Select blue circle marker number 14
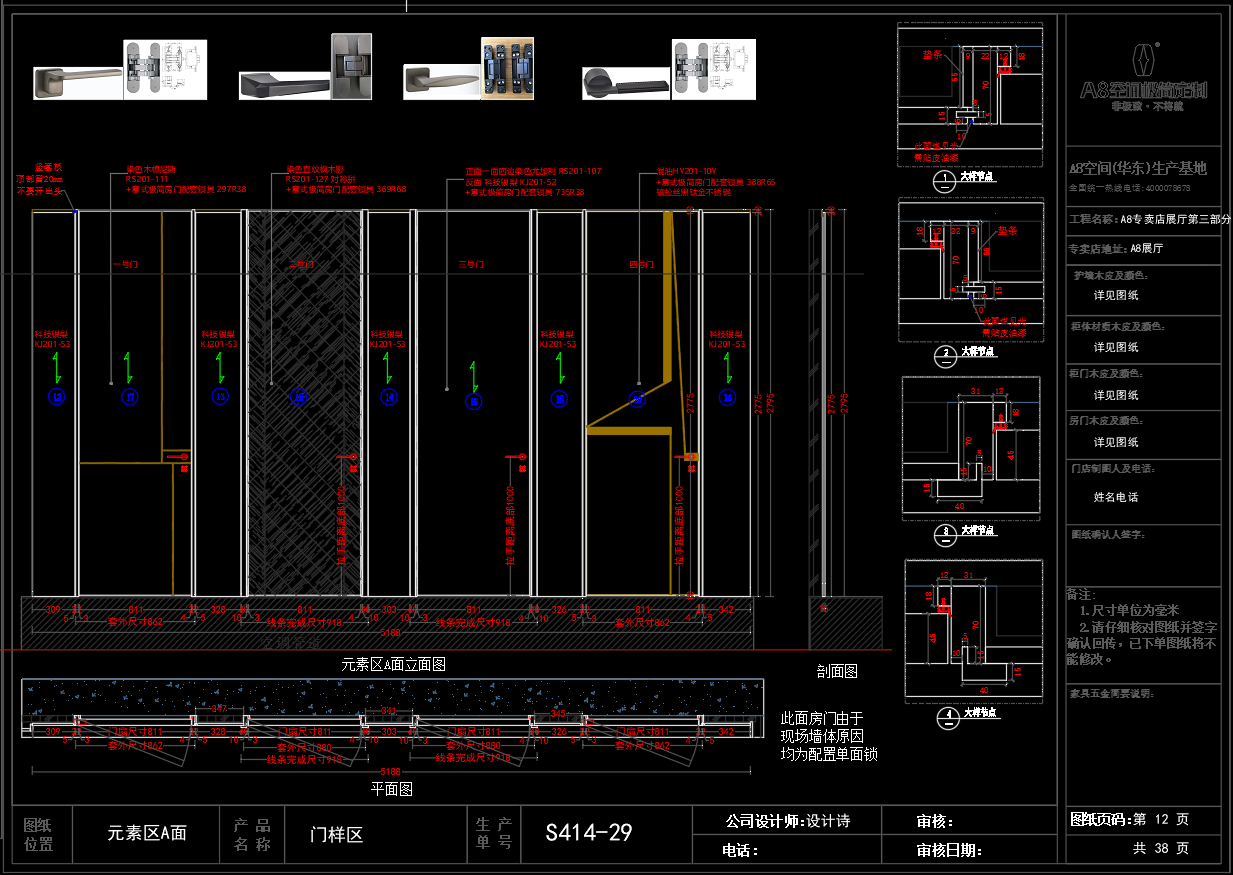Image resolution: width=1233 pixels, height=875 pixels. (389, 398)
